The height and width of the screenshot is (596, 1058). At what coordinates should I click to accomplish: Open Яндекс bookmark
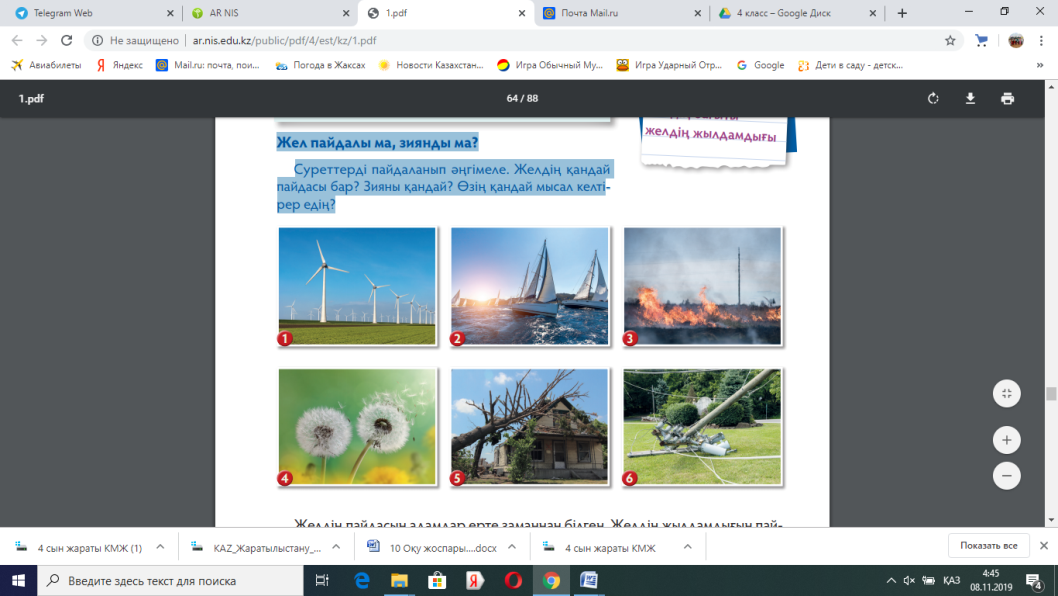(119, 65)
